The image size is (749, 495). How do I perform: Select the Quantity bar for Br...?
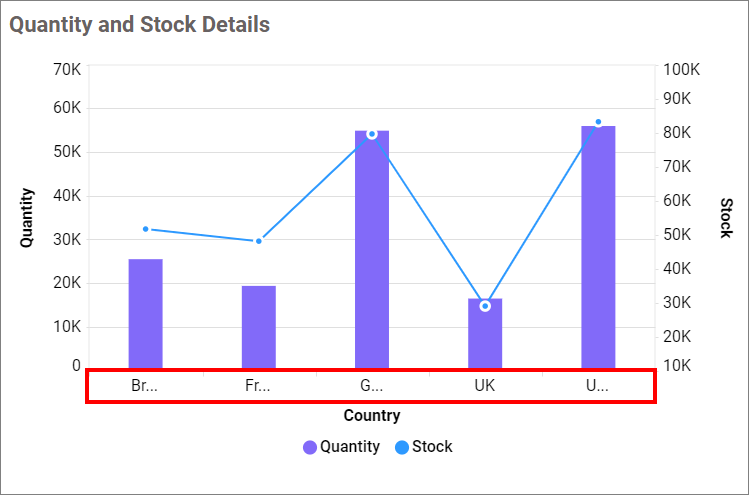click(145, 313)
